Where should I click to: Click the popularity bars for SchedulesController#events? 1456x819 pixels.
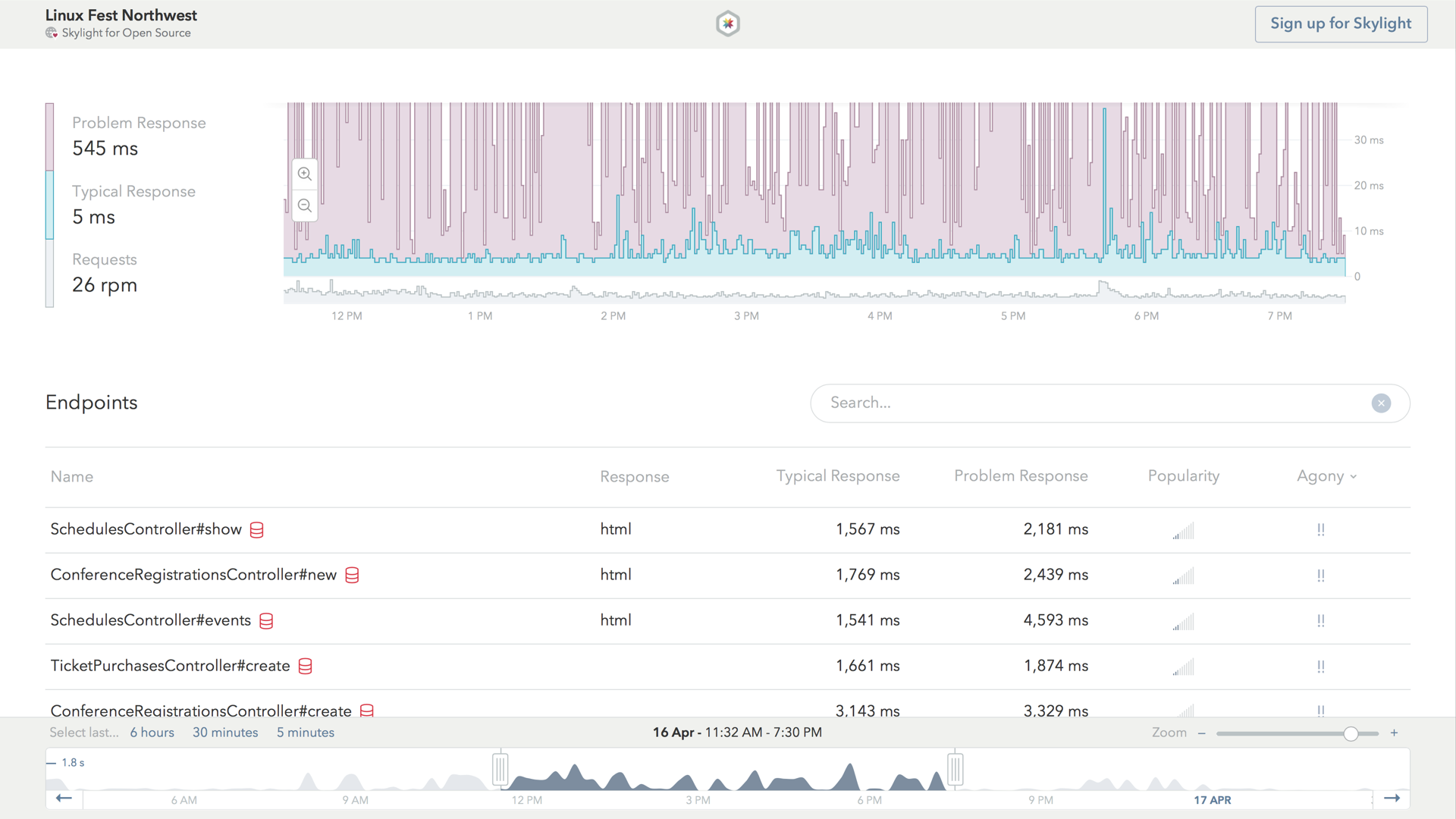tap(1183, 622)
